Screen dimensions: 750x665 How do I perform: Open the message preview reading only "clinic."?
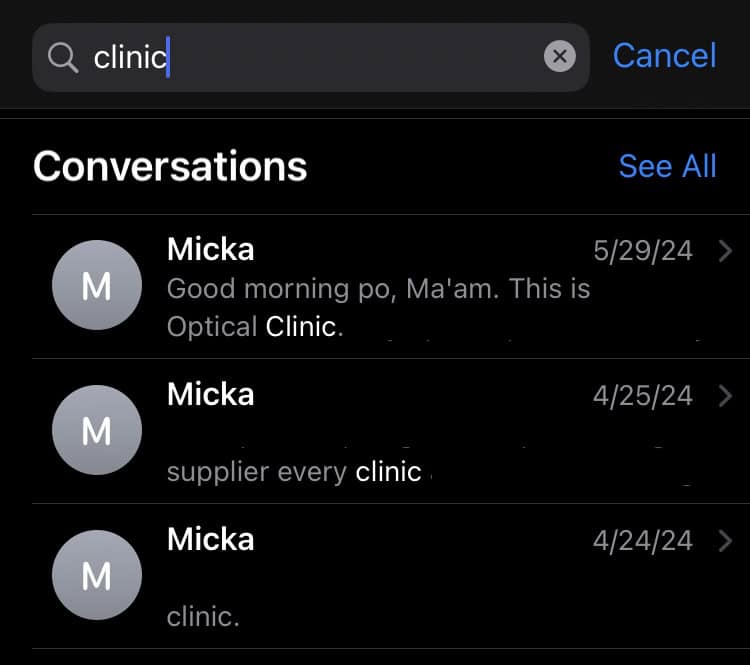pos(203,616)
